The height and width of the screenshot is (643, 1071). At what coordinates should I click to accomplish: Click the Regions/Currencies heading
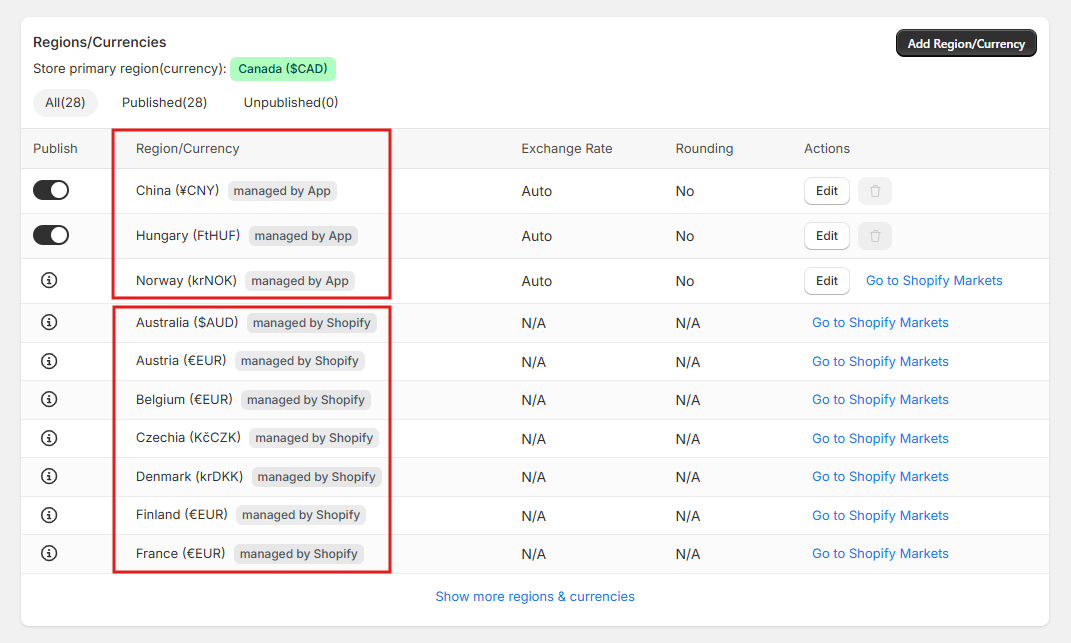(100, 42)
